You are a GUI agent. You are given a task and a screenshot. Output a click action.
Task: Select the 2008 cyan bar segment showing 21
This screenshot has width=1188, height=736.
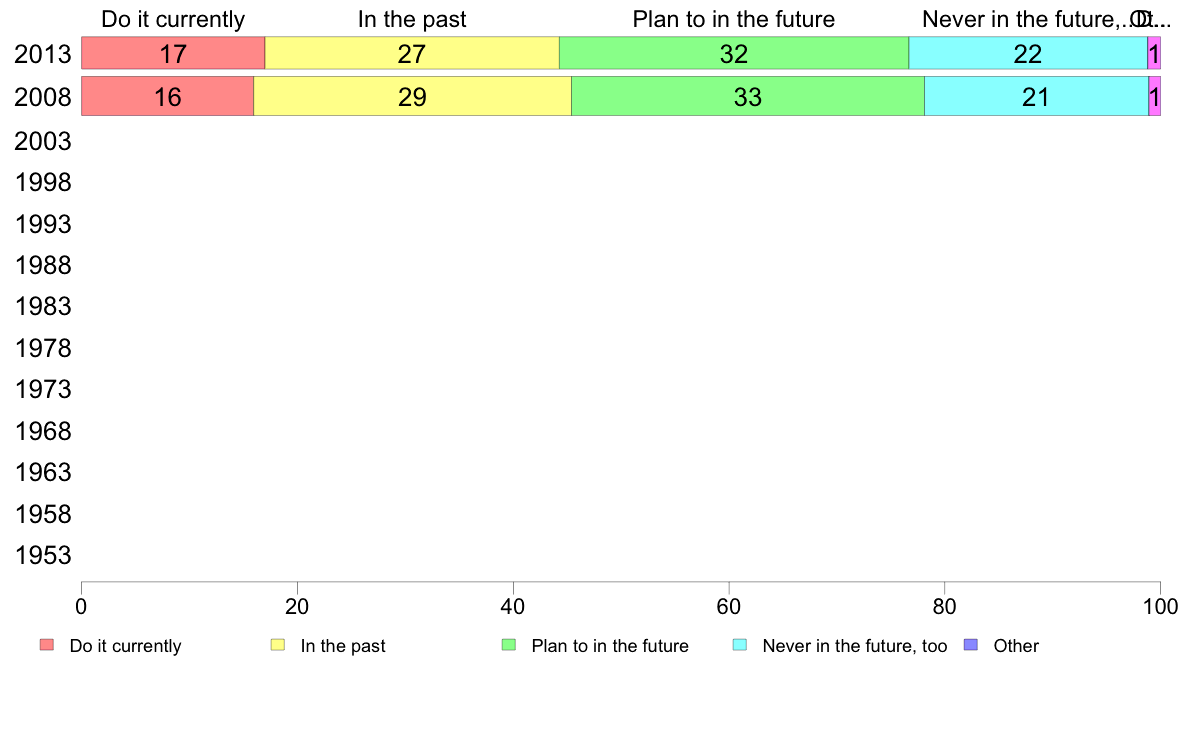(x=1036, y=96)
